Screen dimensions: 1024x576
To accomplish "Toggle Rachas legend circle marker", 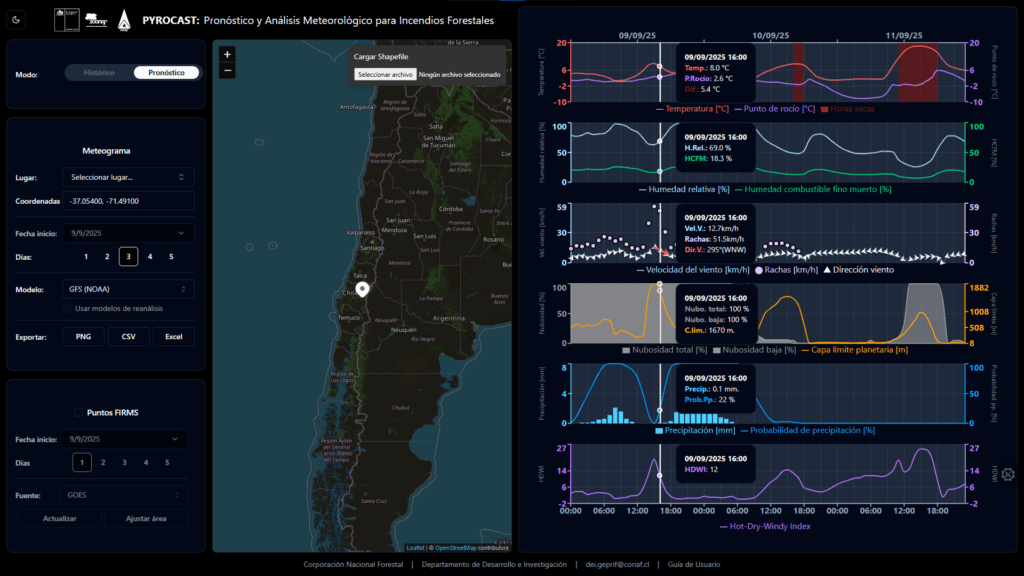I will (759, 269).
